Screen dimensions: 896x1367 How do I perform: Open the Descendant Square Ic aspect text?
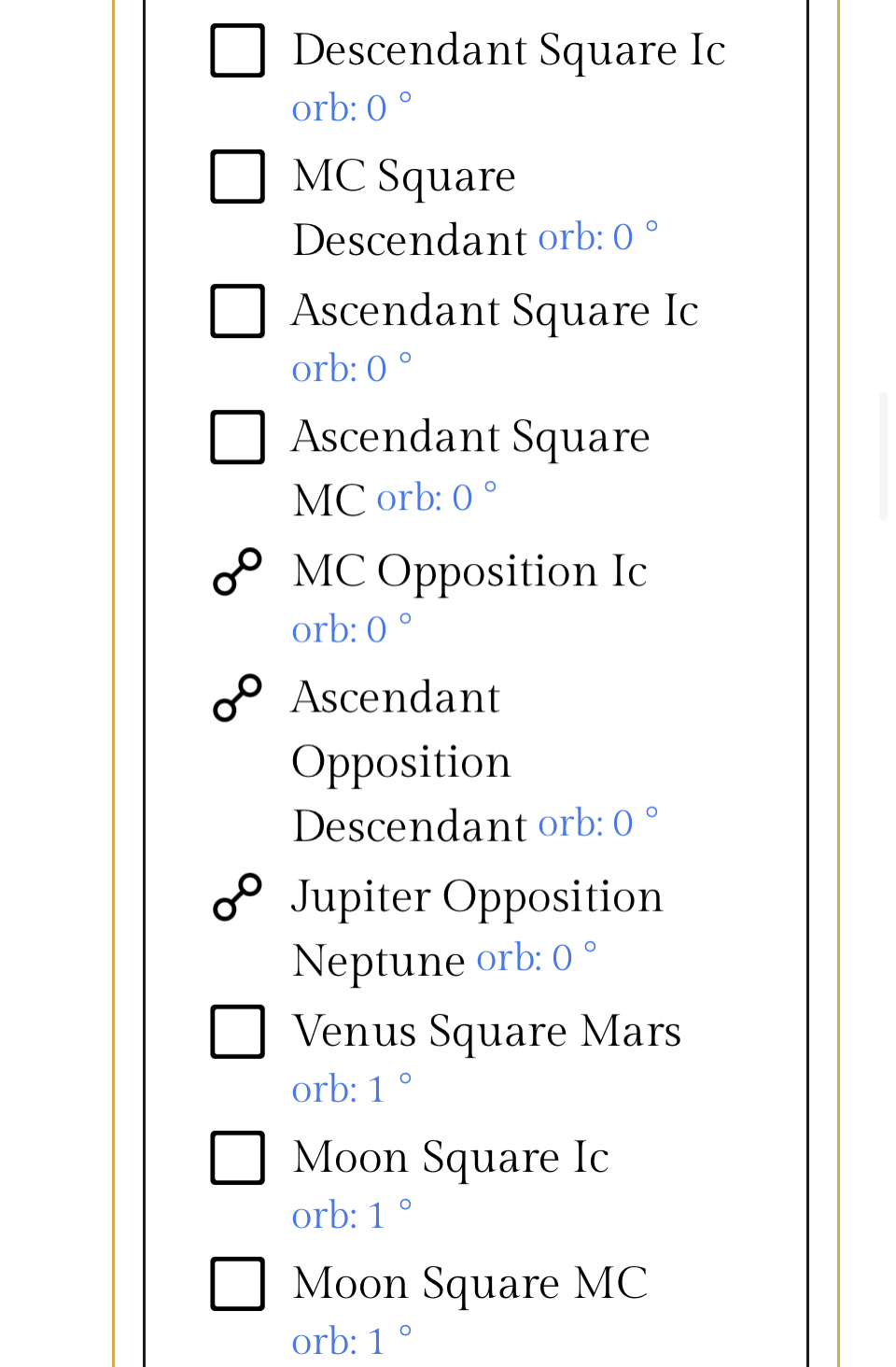509,50
